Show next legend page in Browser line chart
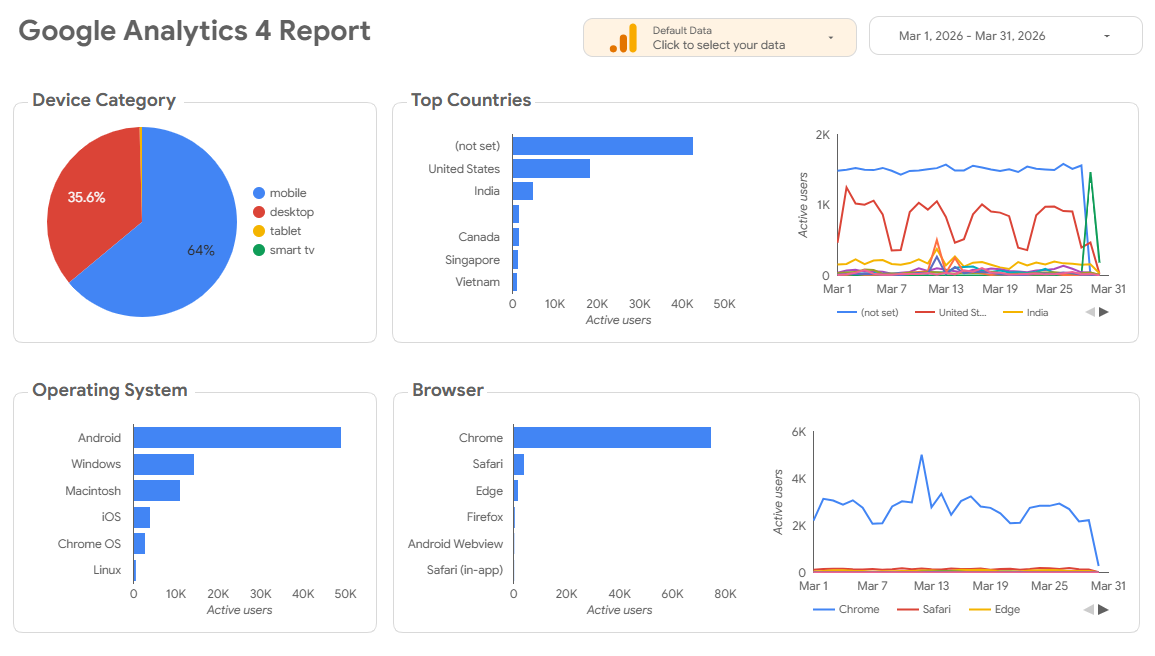 (1103, 610)
